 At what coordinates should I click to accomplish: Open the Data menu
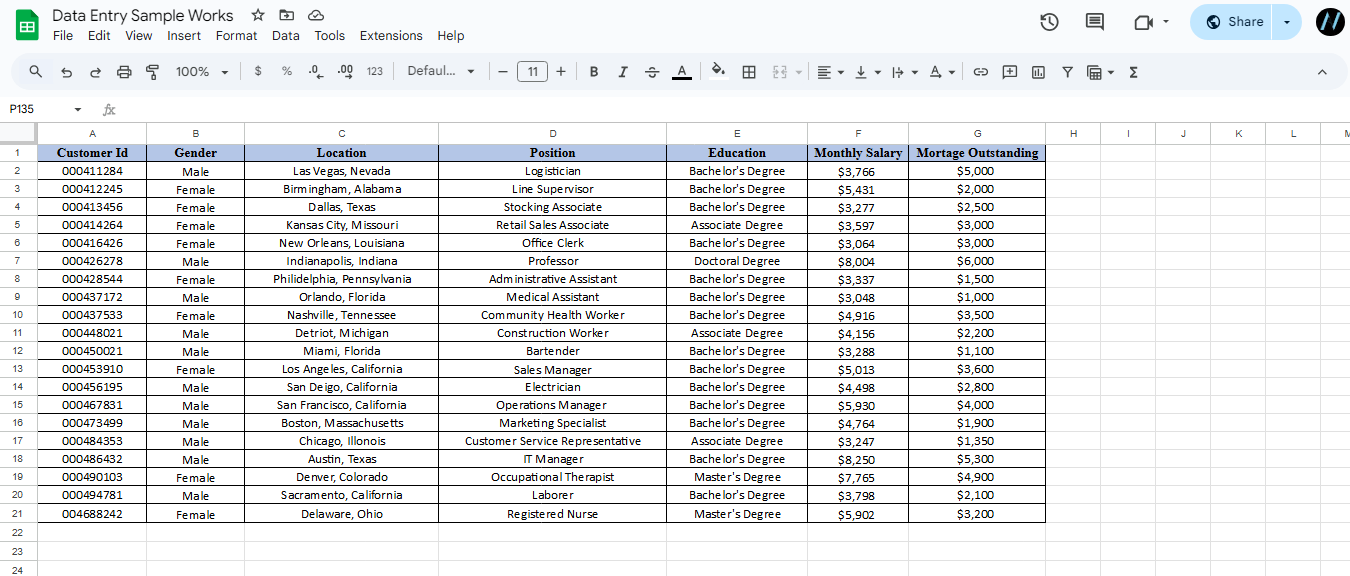[x=286, y=35]
